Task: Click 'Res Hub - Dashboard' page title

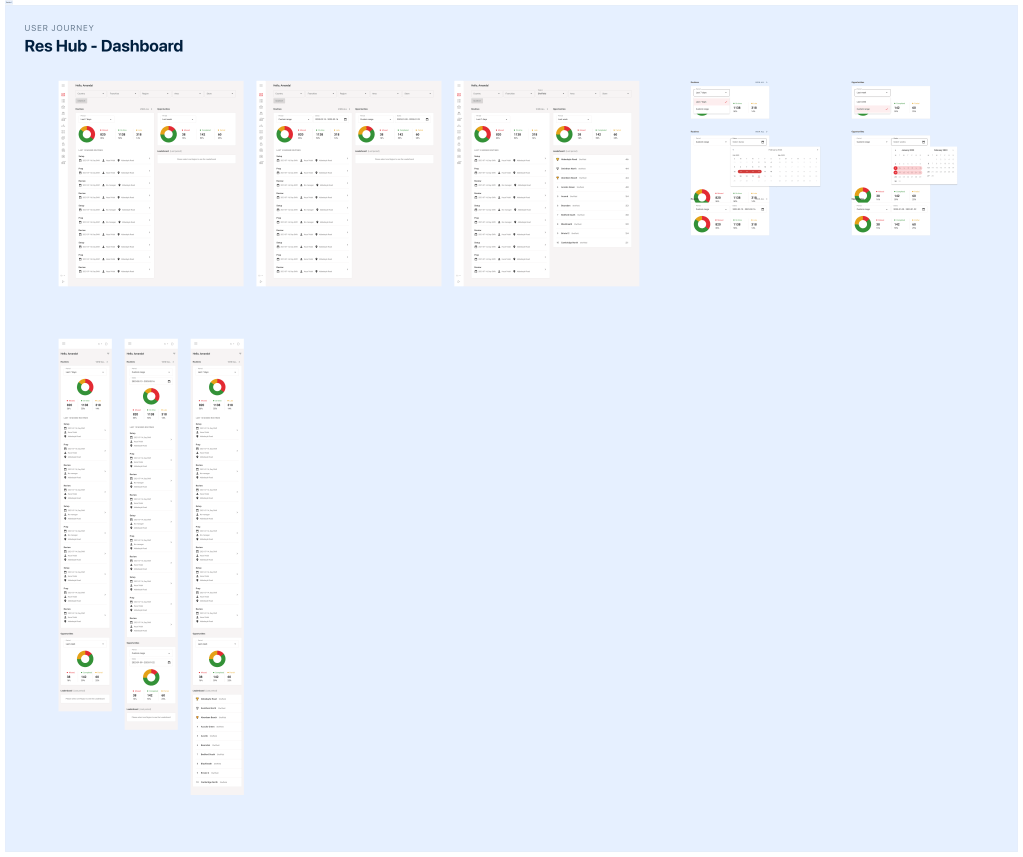Action: coord(104,46)
